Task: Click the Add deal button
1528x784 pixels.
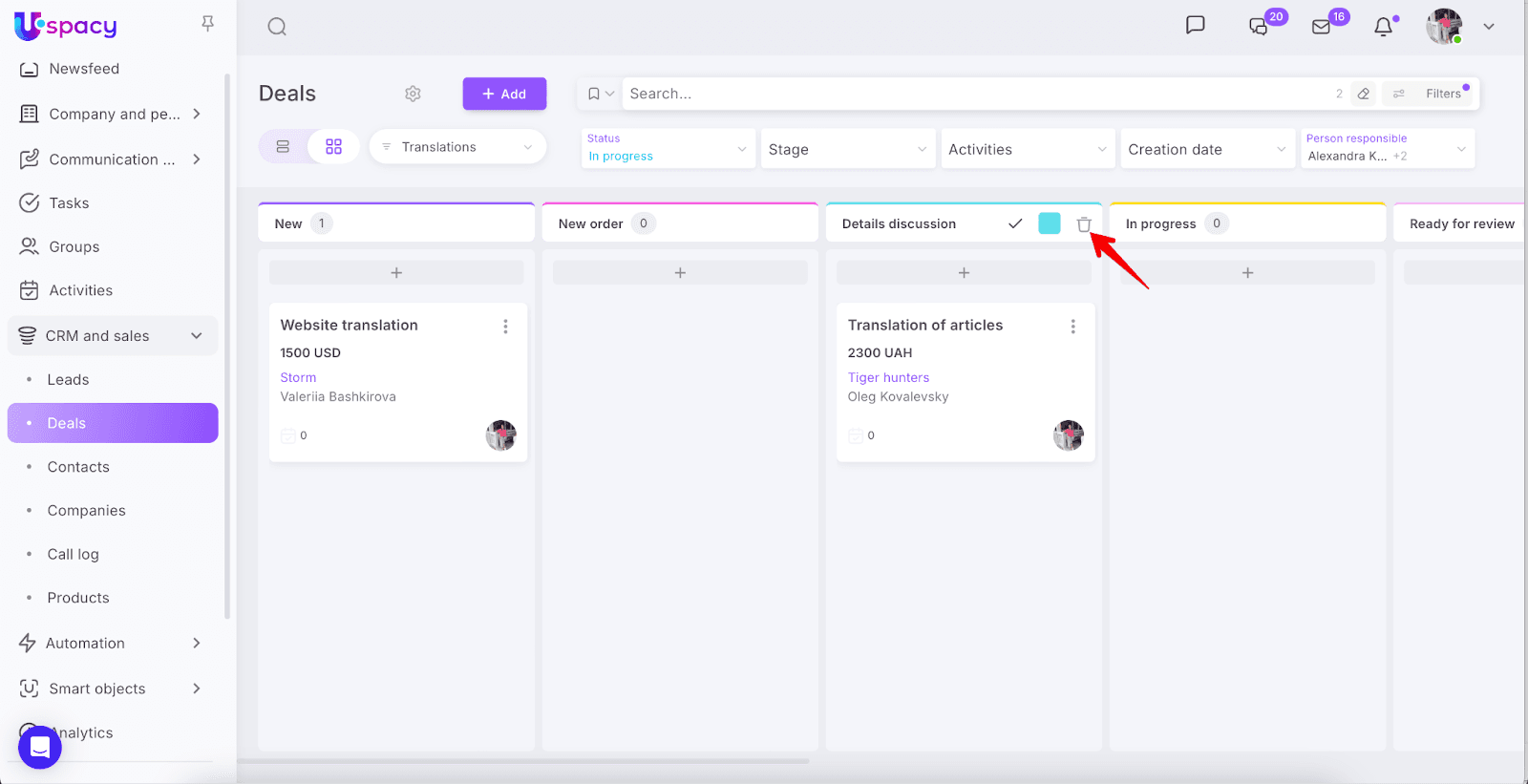Action: (x=504, y=94)
